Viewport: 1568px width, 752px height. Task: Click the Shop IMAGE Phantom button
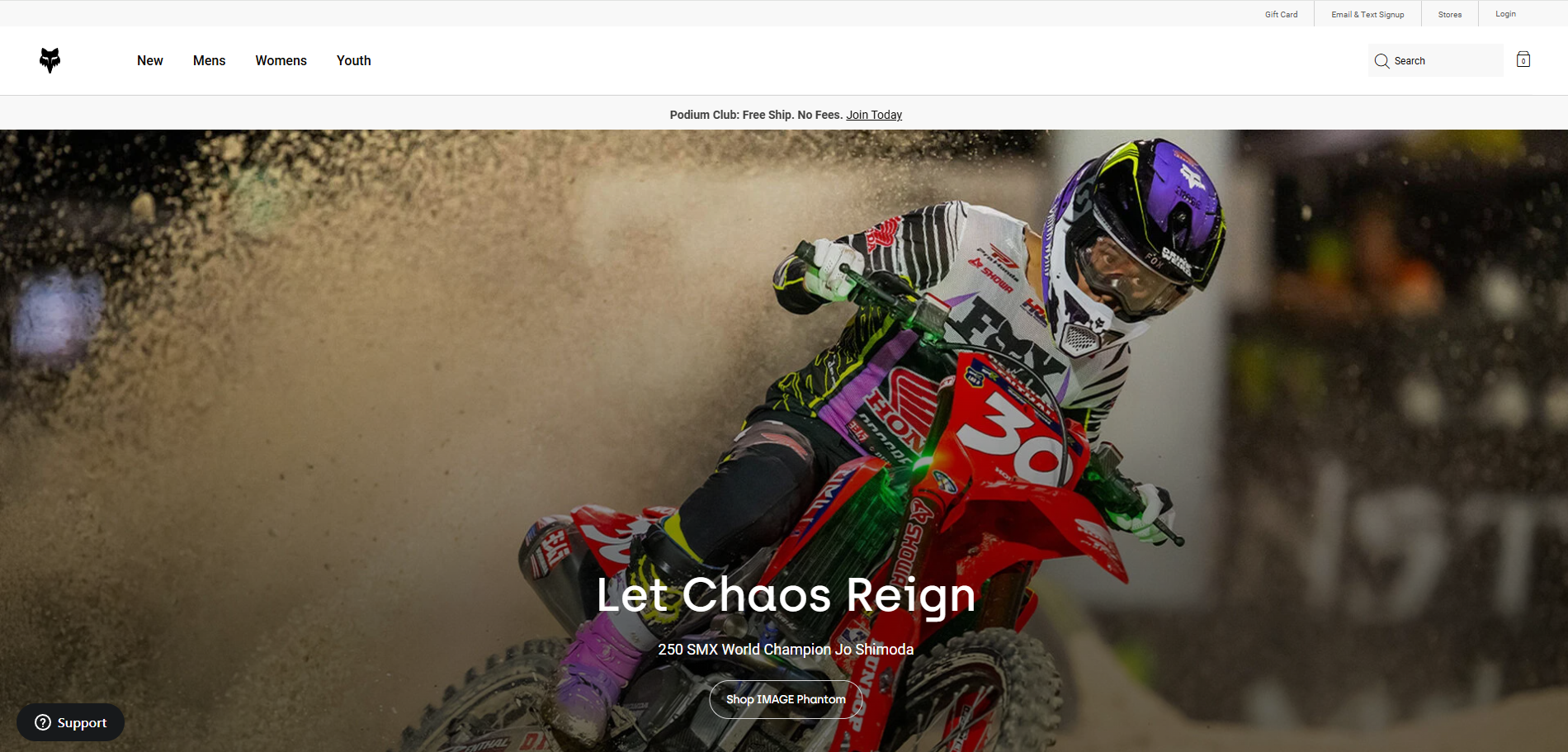point(786,699)
